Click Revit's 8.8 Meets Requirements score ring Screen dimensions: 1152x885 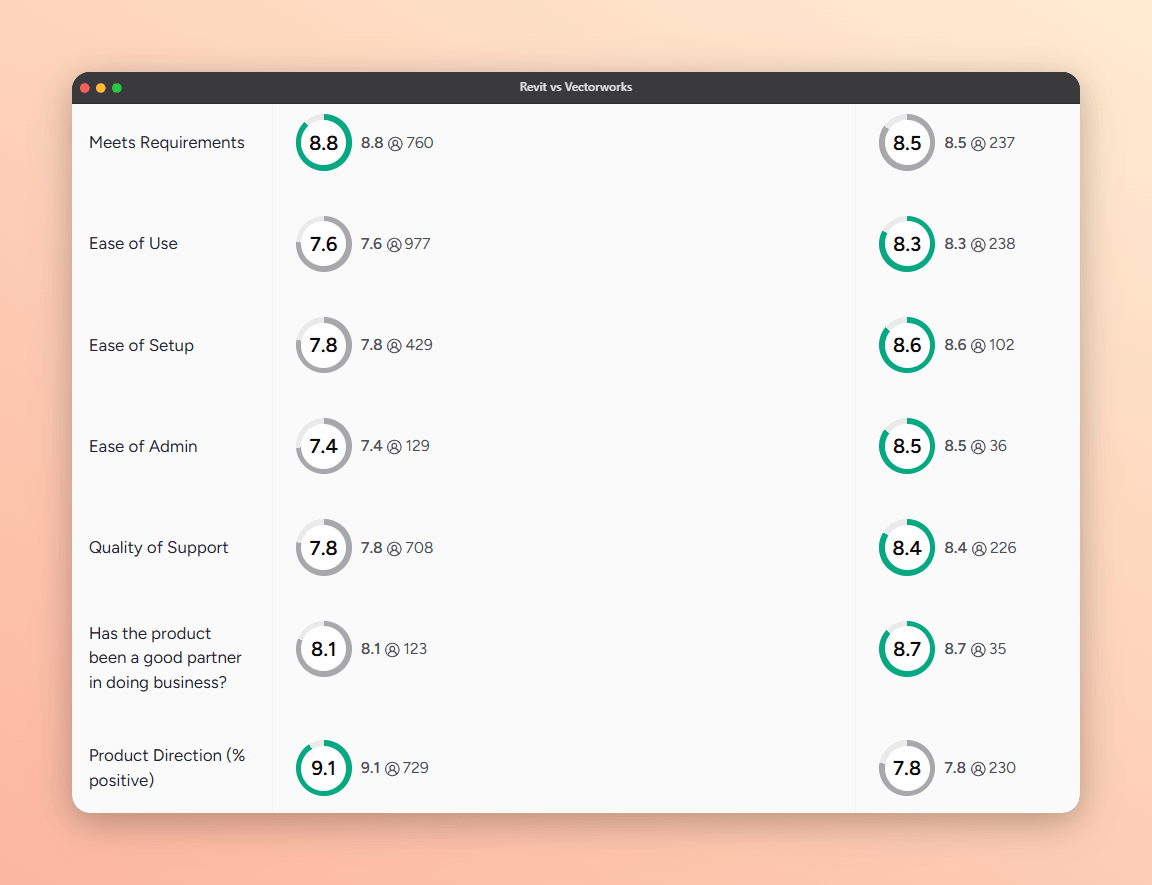323,142
